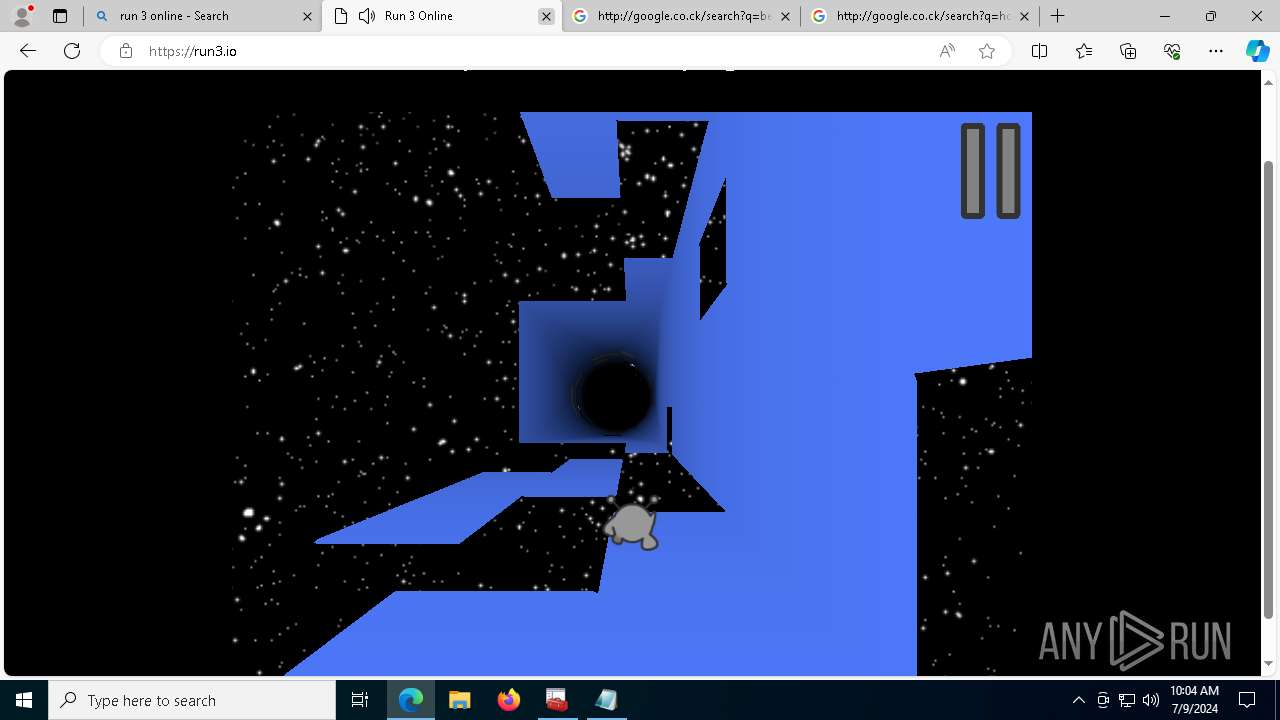Add this page to favorites
This screenshot has height=720, width=1280.
pyautogui.click(x=987, y=51)
